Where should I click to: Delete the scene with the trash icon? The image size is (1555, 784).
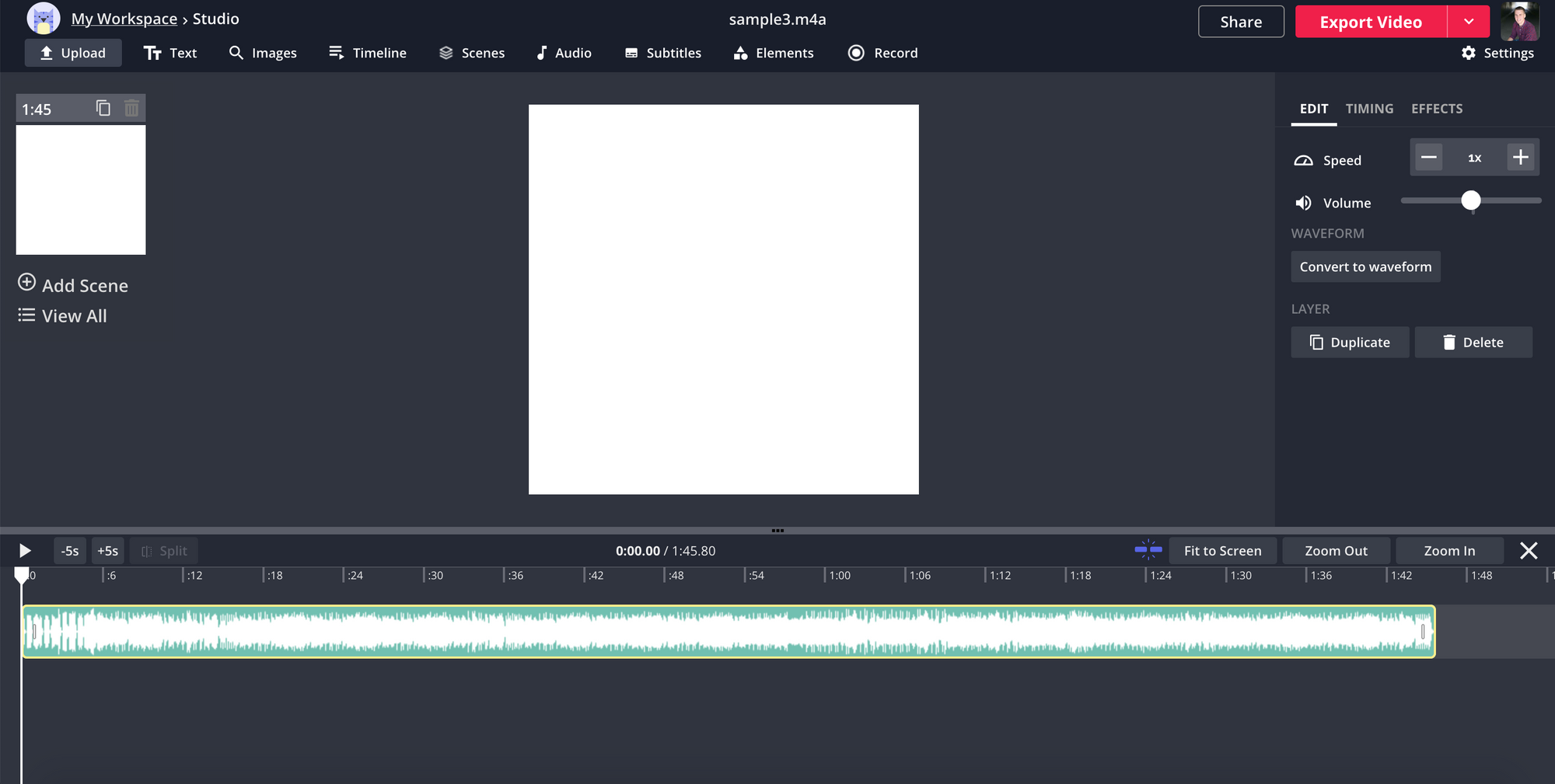click(131, 108)
